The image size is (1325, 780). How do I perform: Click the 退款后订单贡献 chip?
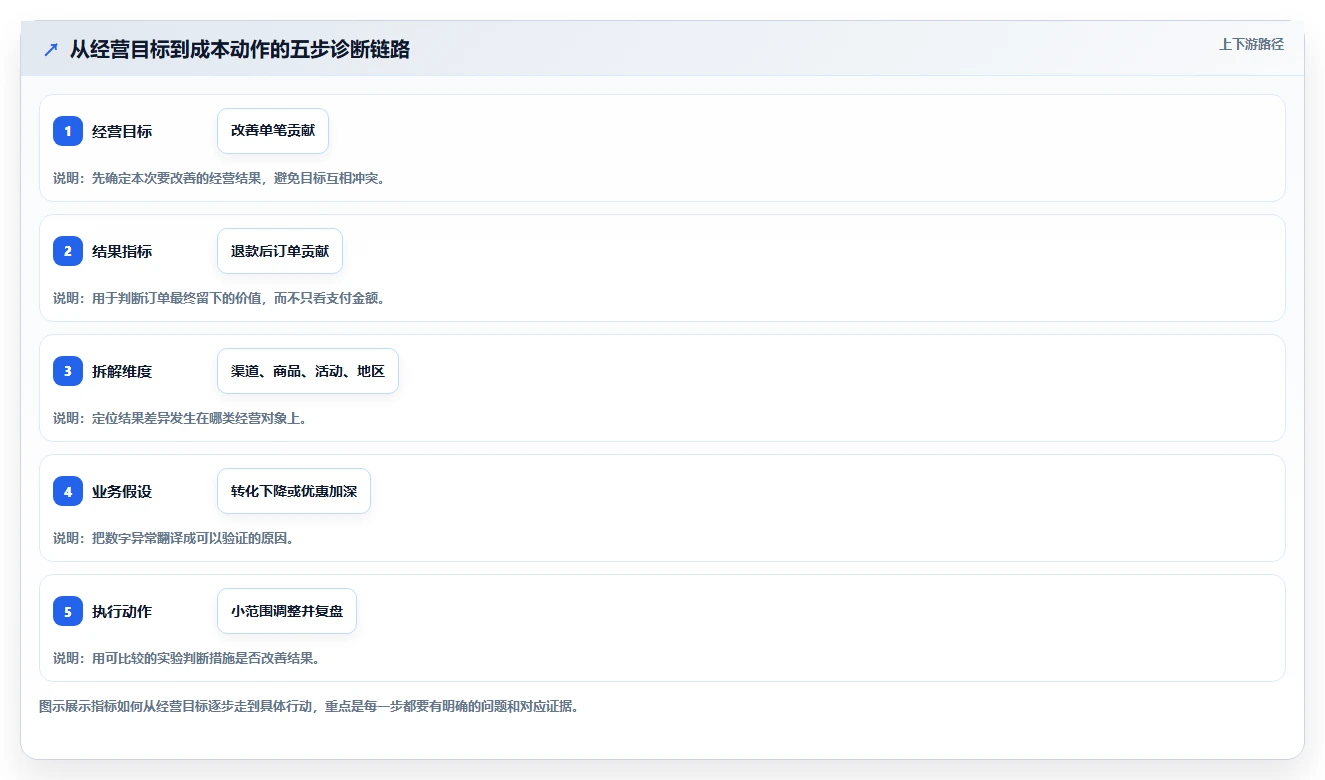[280, 251]
